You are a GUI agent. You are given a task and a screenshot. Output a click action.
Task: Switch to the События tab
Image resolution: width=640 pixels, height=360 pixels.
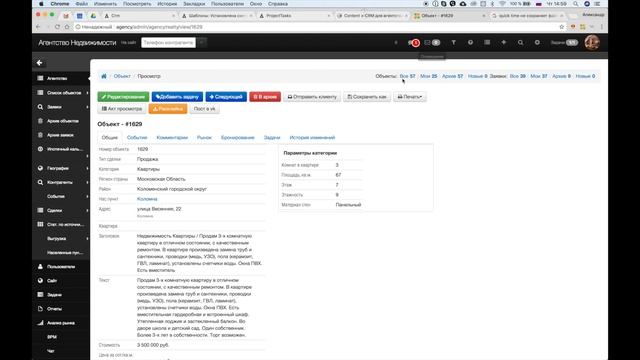[137, 138]
